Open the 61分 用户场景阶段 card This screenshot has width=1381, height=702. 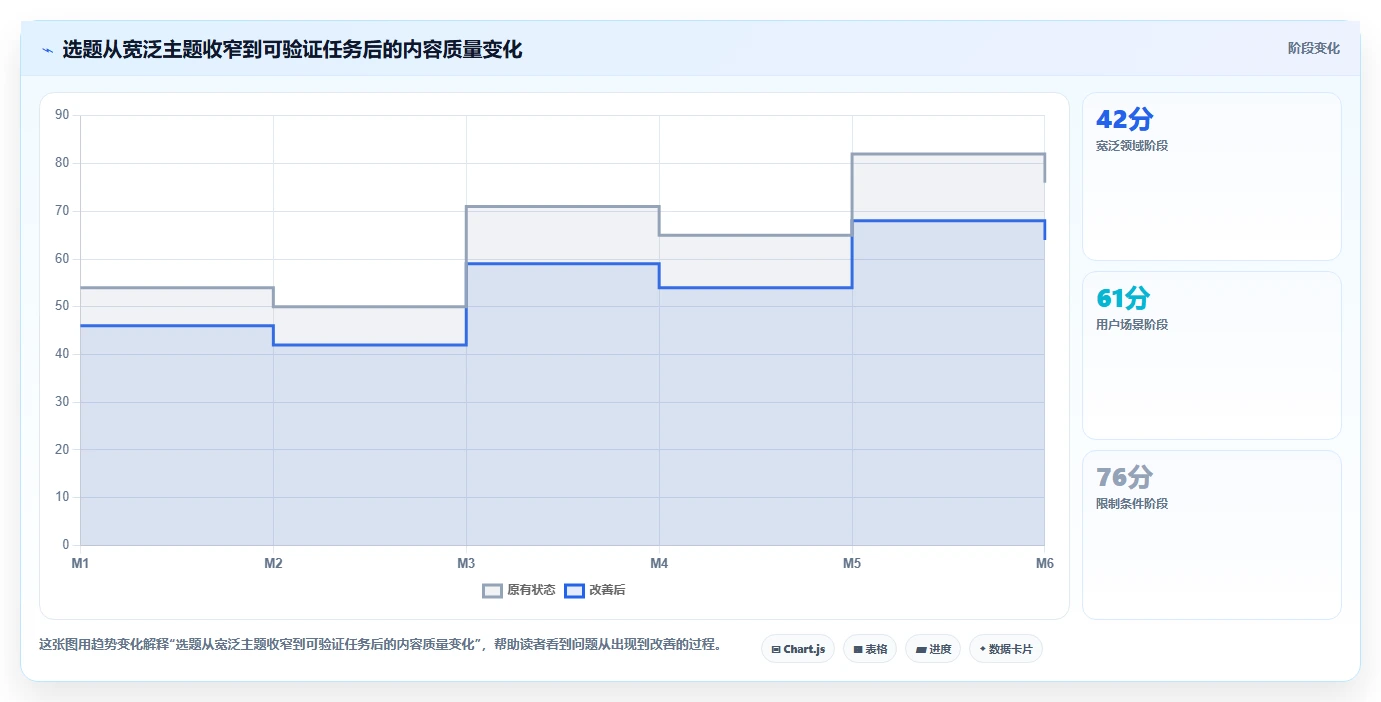1211,355
